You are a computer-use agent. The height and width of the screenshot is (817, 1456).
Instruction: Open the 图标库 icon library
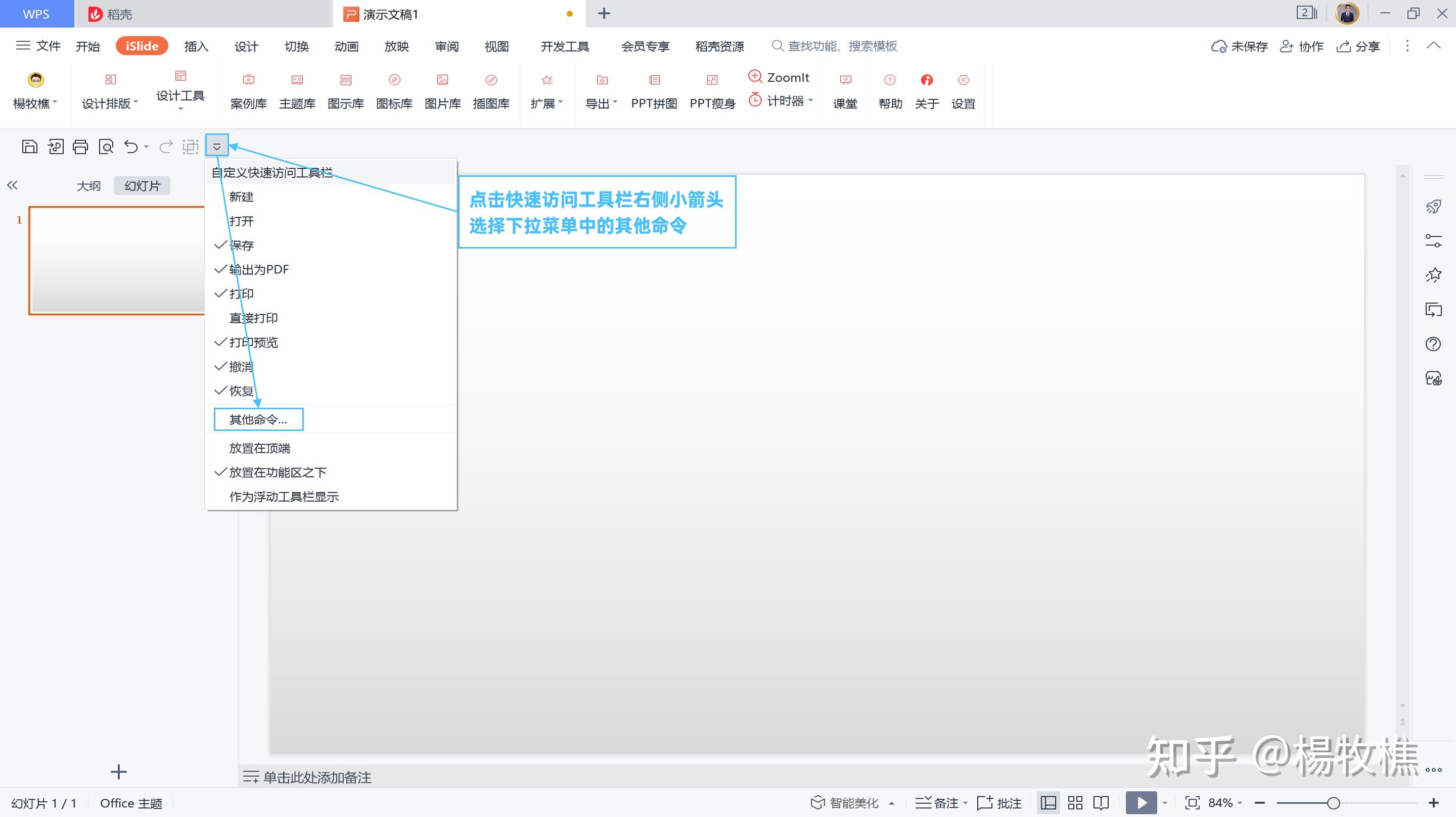click(394, 90)
